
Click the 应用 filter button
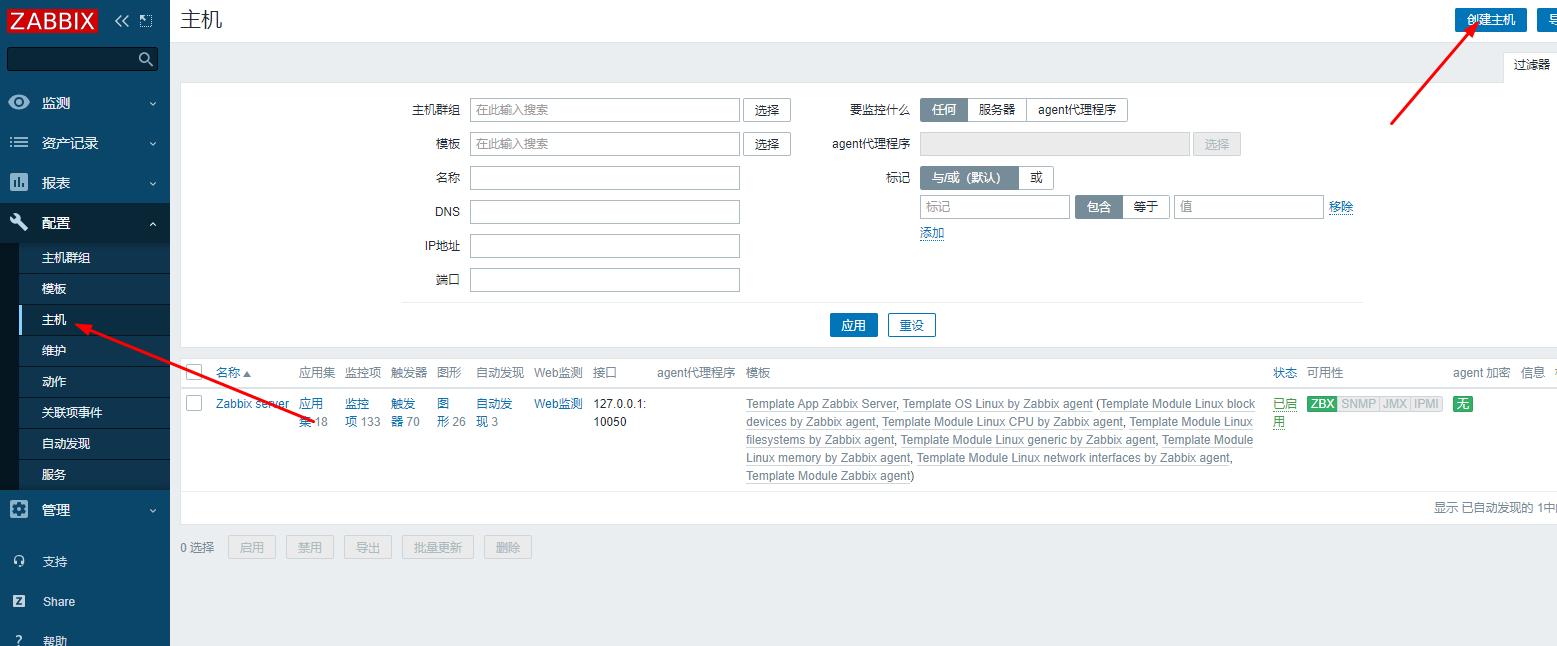click(x=854, y=325)
